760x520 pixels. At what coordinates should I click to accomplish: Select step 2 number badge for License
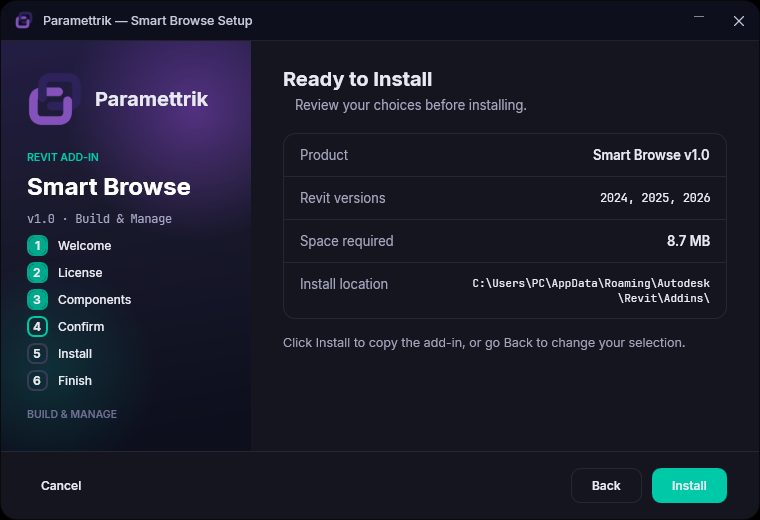(37, 273)
